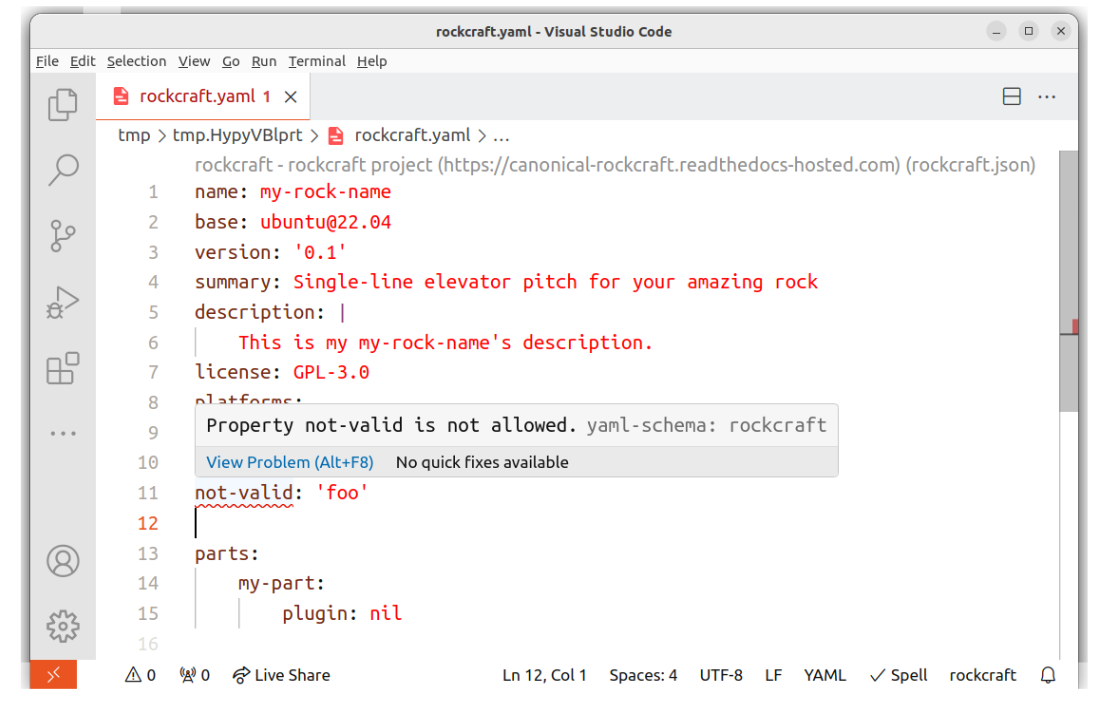
Task: Open the Edit menu
Action: 82,61
